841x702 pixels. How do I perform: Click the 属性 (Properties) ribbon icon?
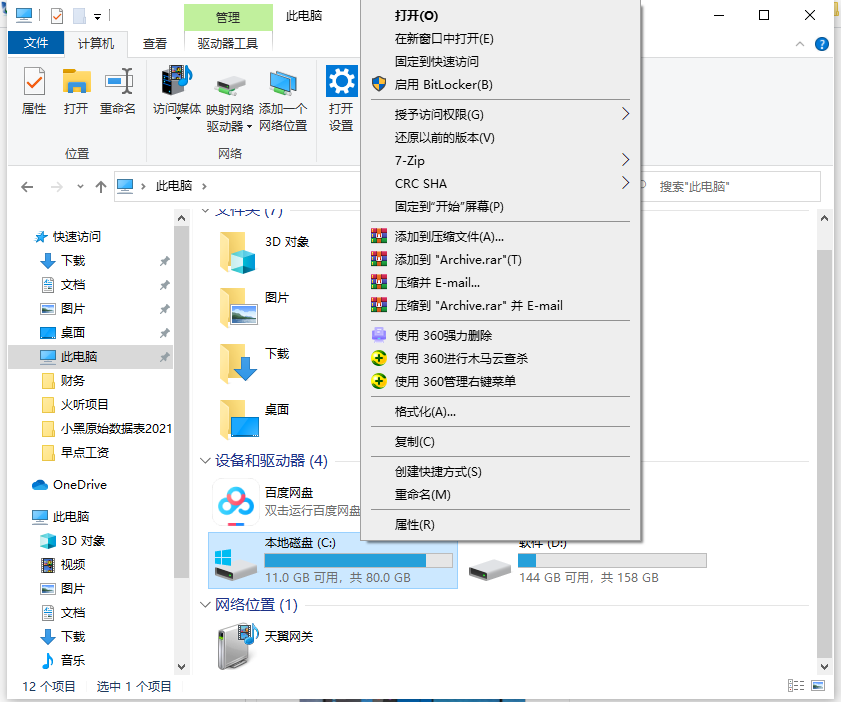click(x=34, y=92)
